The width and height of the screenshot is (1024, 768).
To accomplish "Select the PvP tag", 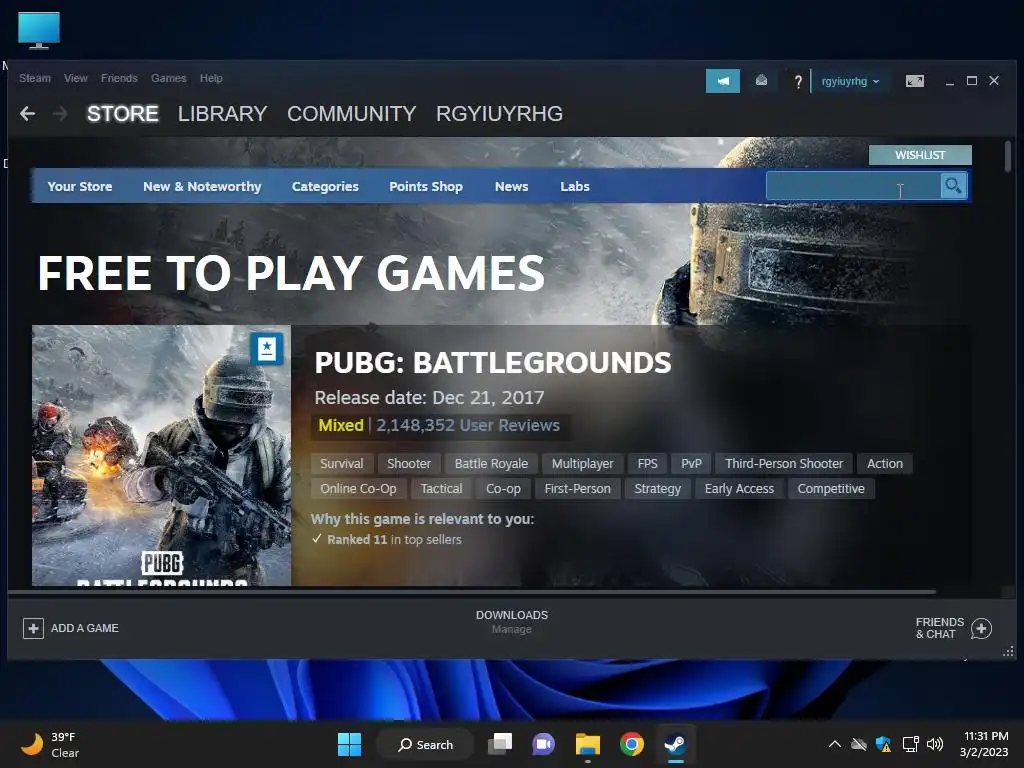I will pos(691,464).
